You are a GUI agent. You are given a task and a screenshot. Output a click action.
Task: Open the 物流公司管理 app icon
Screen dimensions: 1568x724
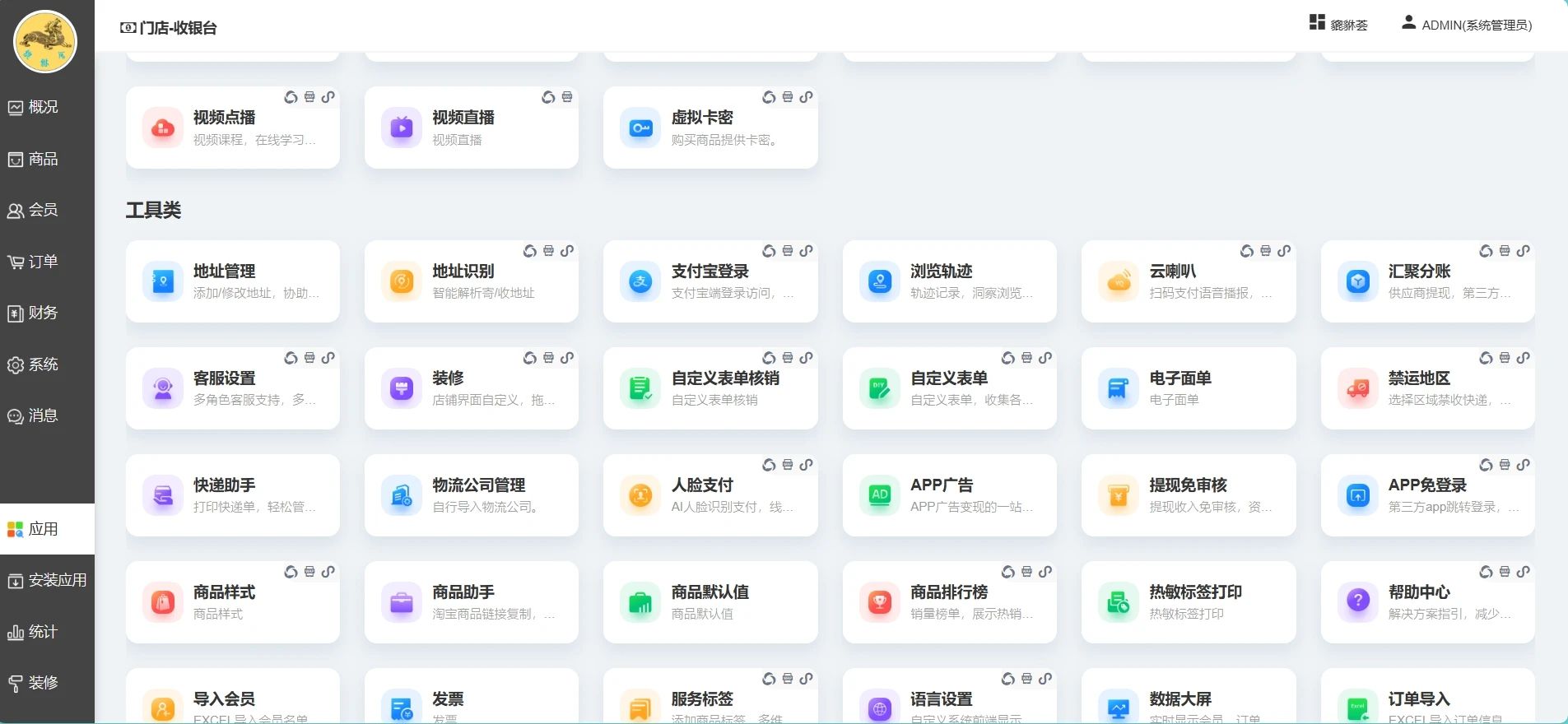click(402, 495)
